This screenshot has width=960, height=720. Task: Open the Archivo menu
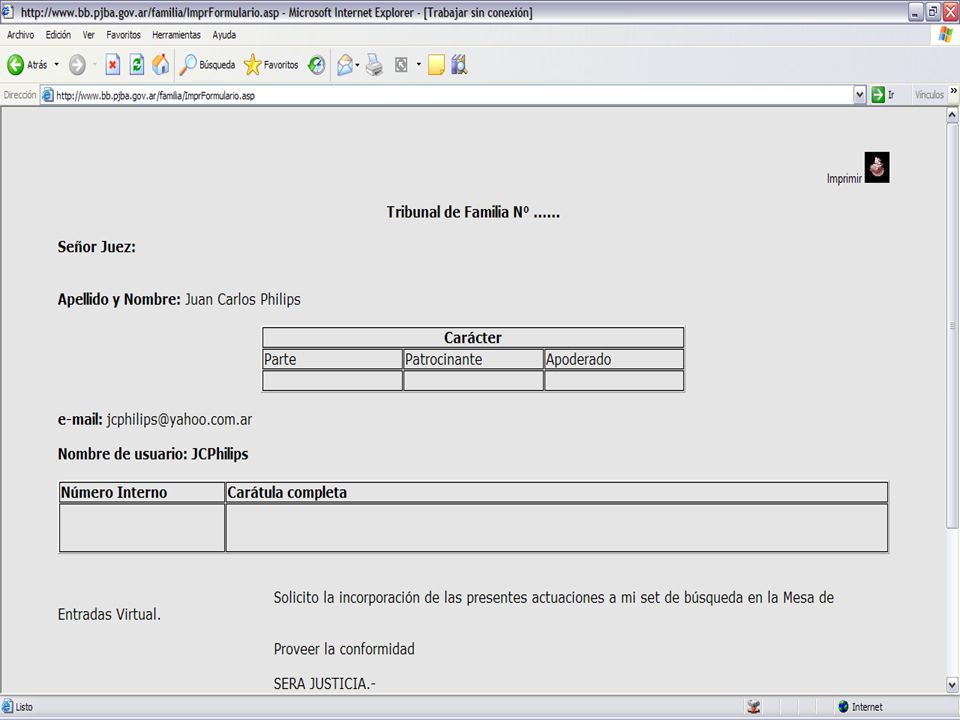(x=21, y=35)
